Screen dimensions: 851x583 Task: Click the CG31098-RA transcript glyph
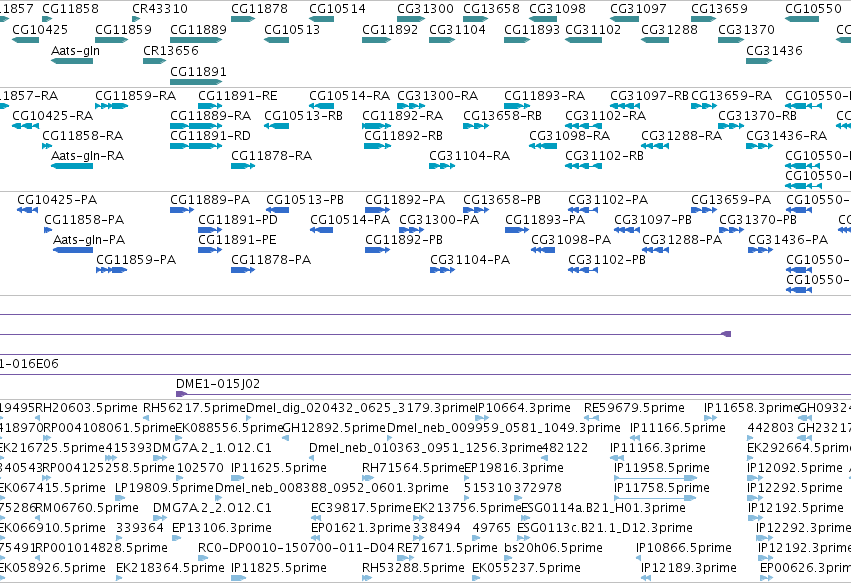(543, 145)
